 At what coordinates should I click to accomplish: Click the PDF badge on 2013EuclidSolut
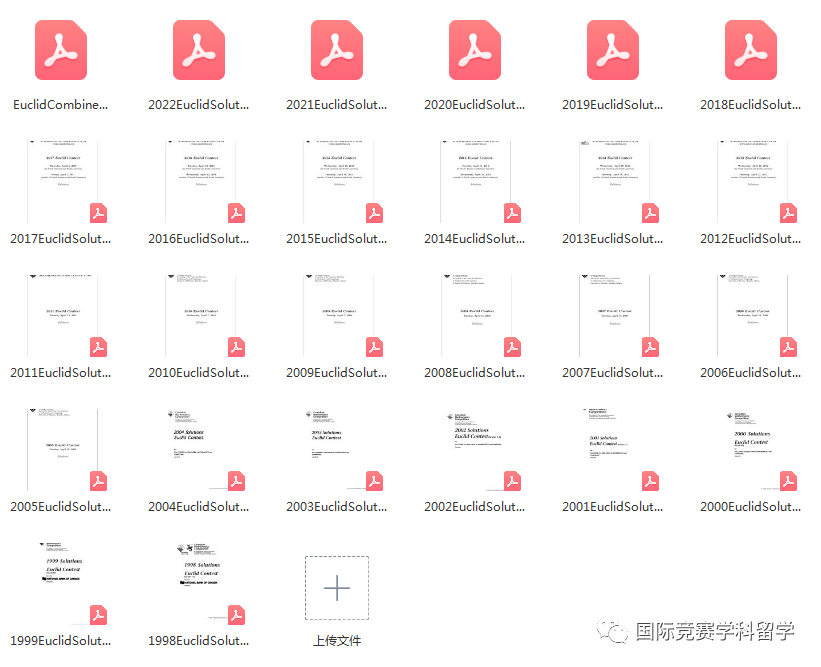pyautogui.click(x=650, y=213)
